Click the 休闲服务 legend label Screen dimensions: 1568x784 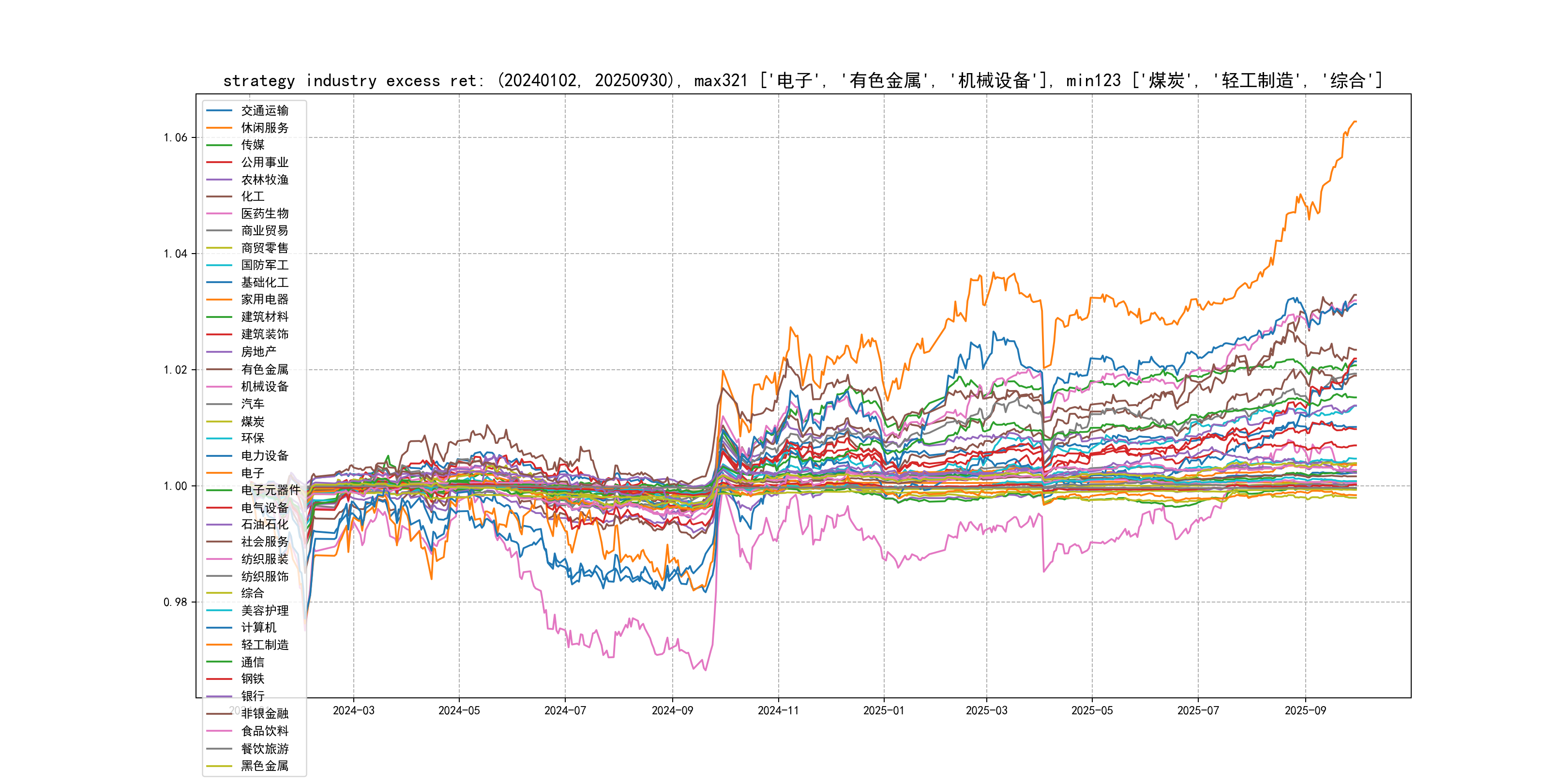(x=264, y=128)
